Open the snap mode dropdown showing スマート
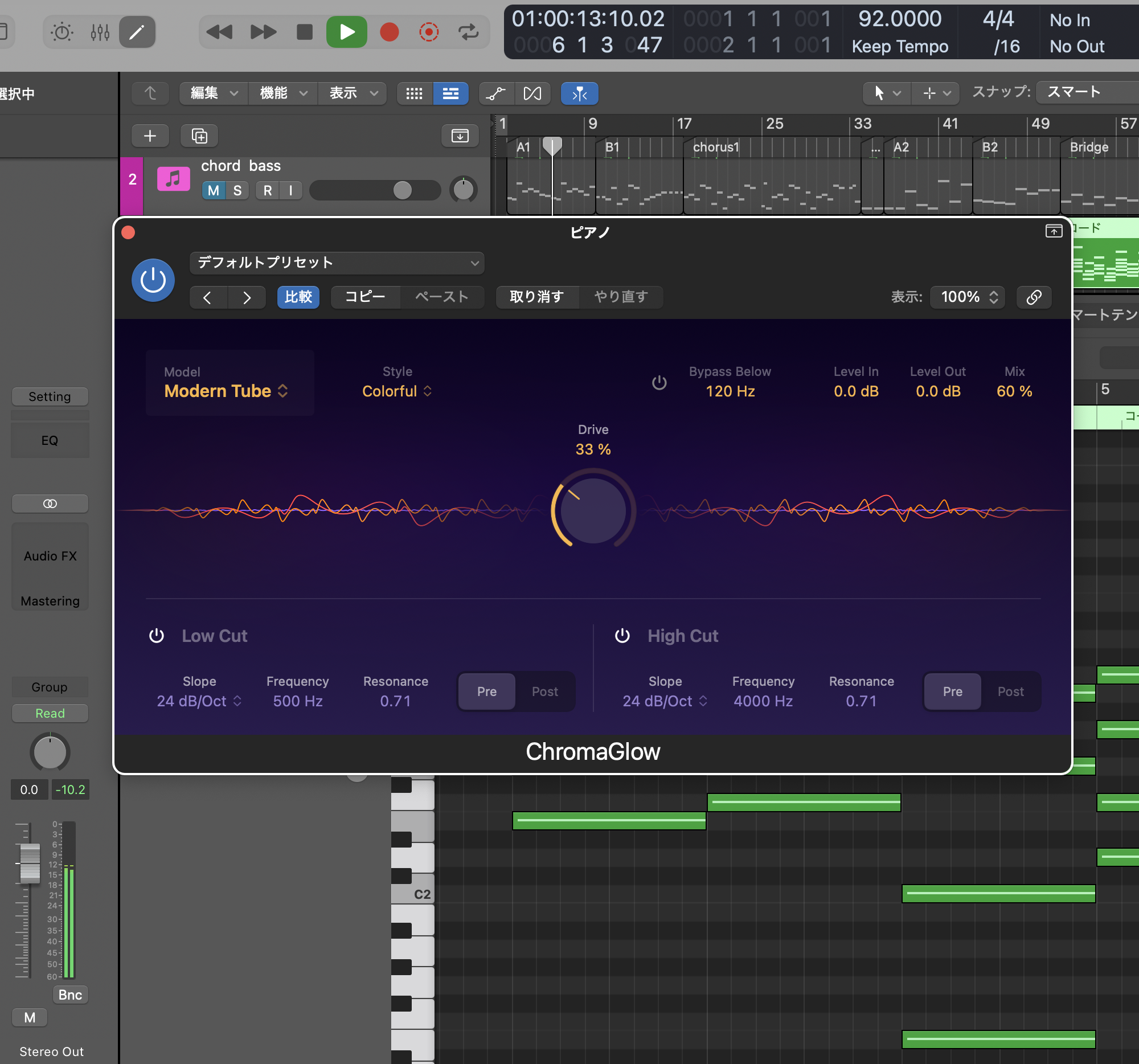The width and height of the screenshot is (1139, 1064). click(1087, 92)
